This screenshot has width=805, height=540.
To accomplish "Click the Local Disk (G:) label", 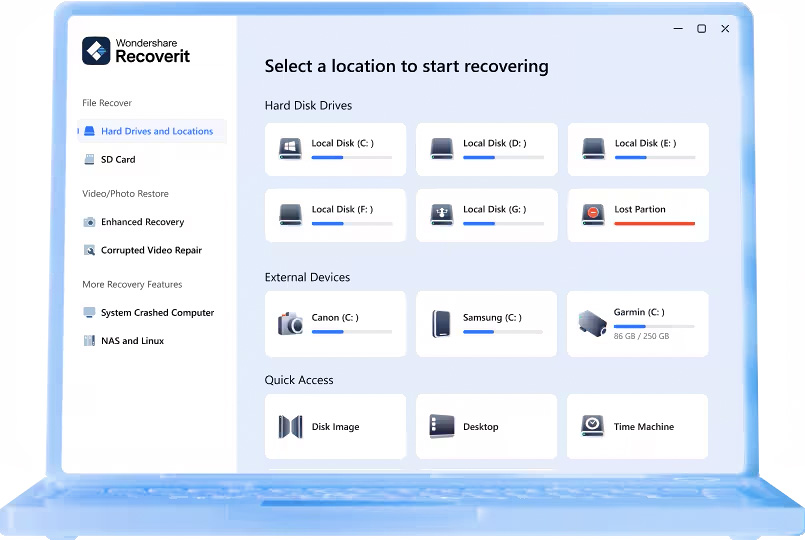I will [494, 209].
